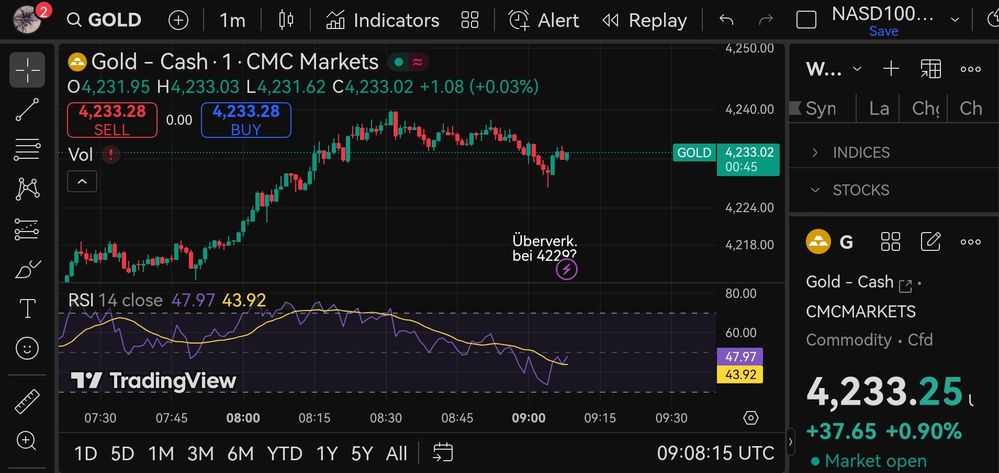Viewport: 999px width, 473px height.
Task: Change the 1m chart interval
Action: point(233,20)
